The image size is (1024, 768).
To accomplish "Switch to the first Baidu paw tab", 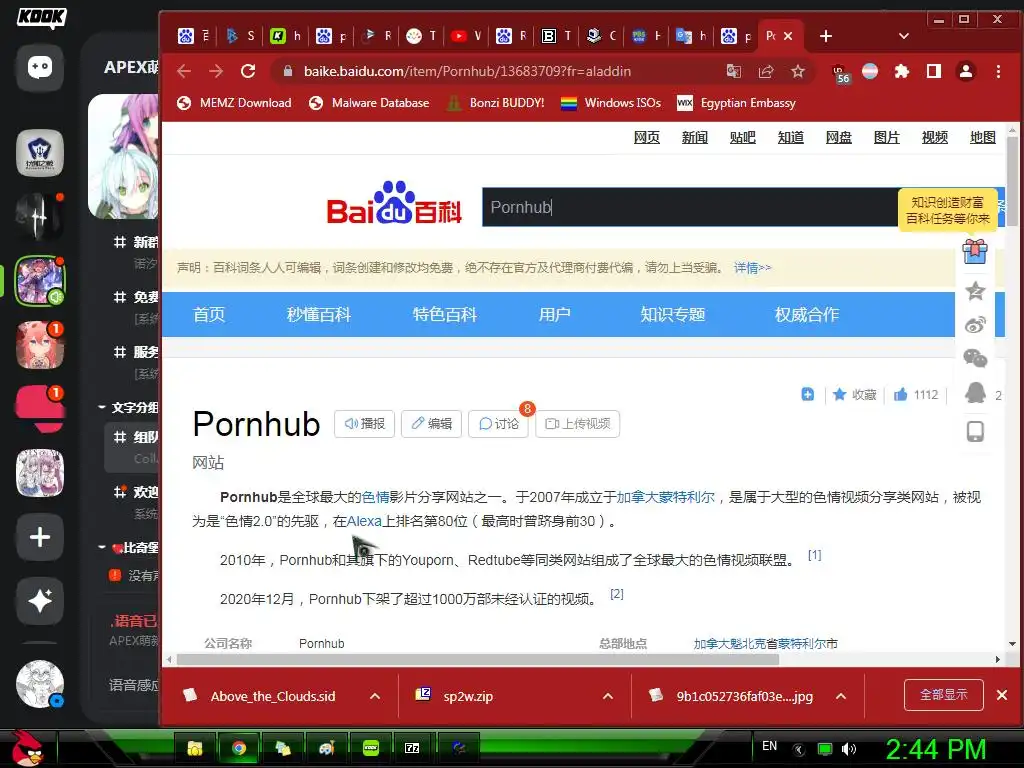I will [193, 36].
